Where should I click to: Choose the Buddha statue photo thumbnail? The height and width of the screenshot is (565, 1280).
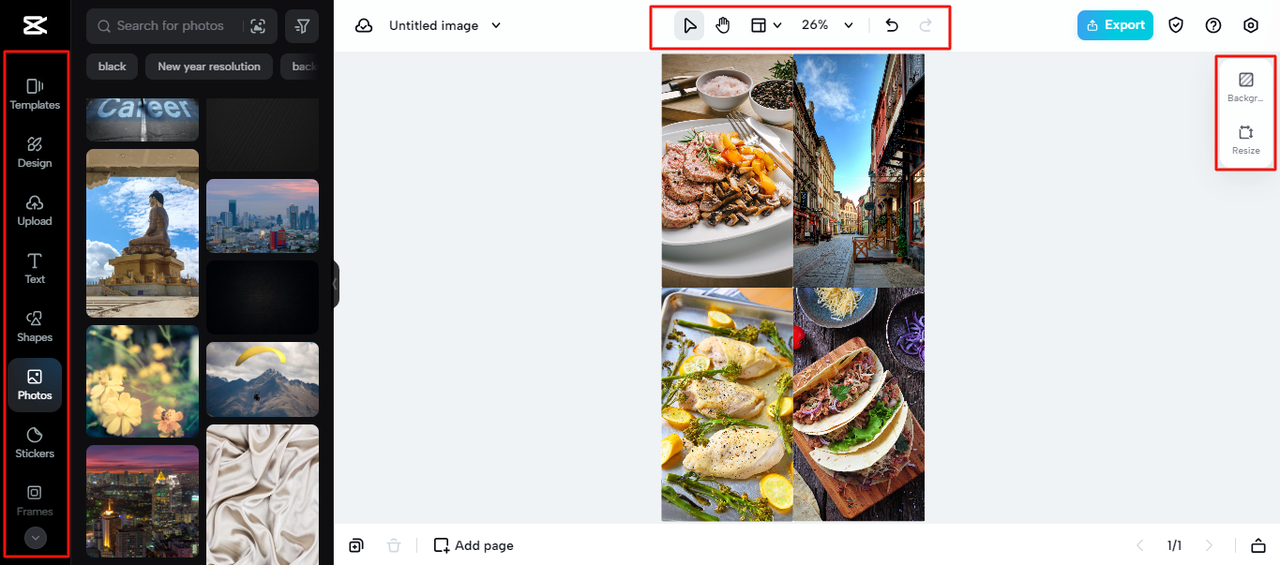pos(143,233)
